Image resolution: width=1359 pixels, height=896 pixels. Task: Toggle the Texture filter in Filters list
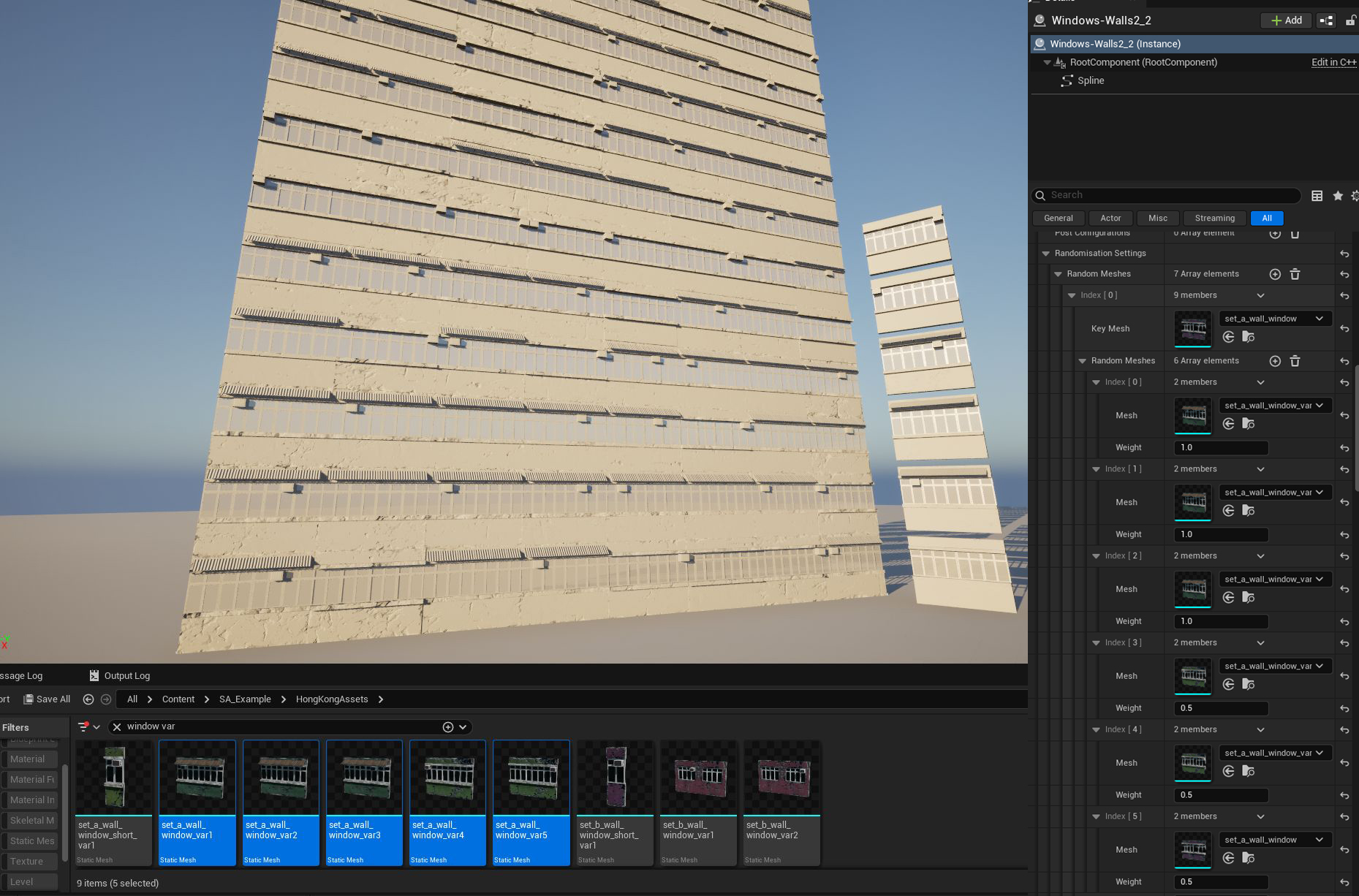point(27,862)
